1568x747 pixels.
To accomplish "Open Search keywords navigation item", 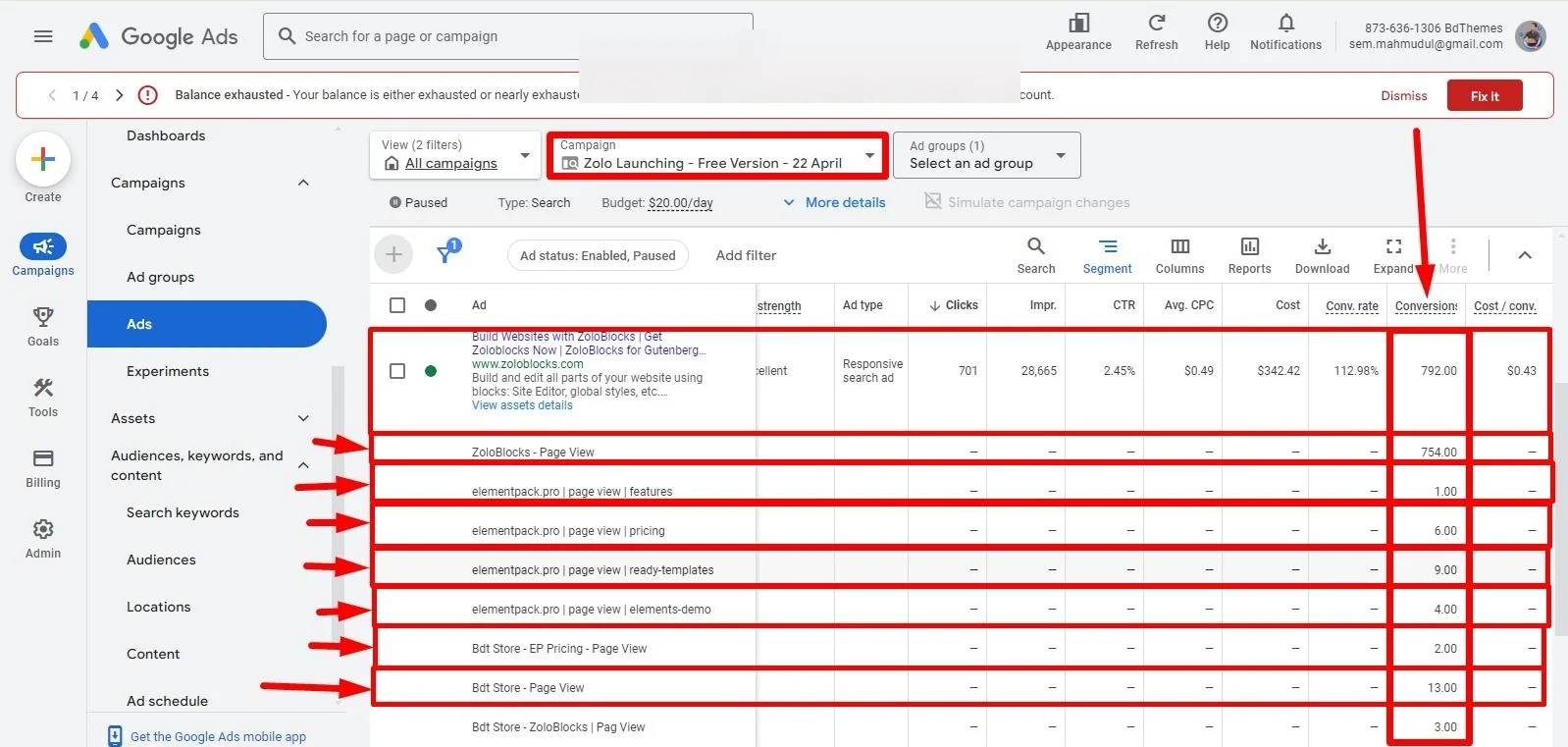I will click(x=183, y=512).
